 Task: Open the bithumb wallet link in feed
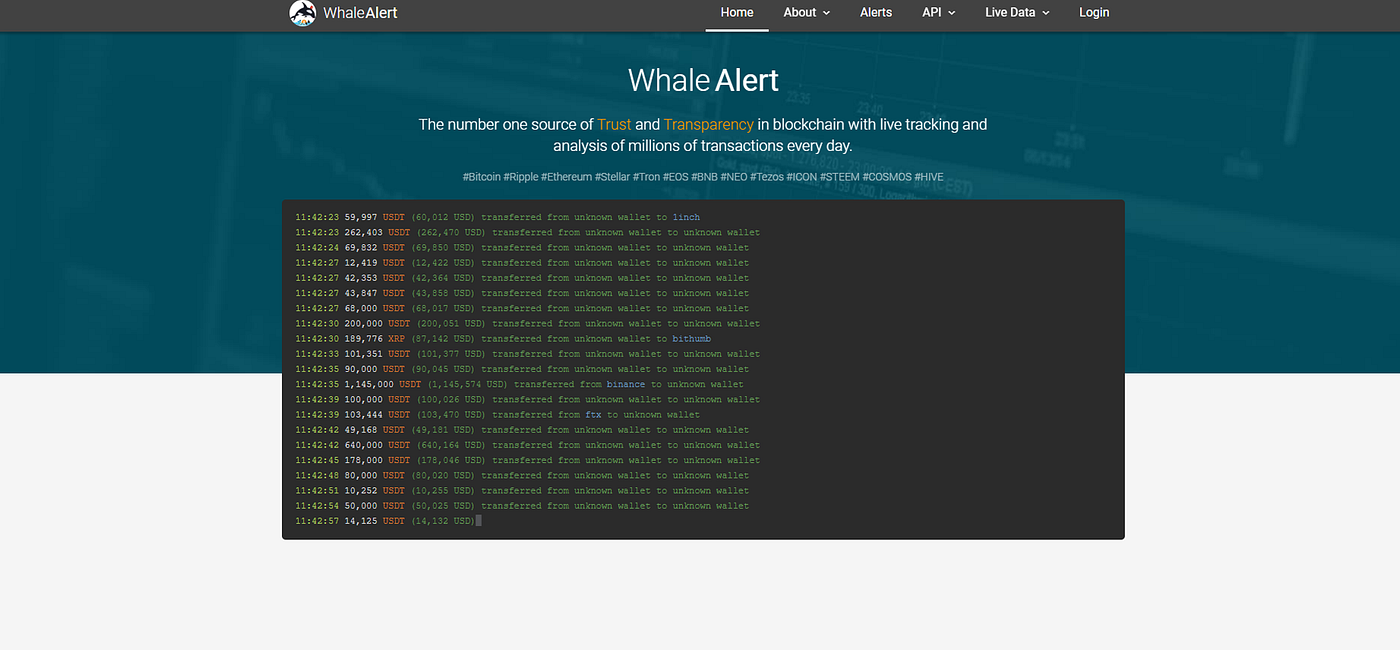pos(691,339)
